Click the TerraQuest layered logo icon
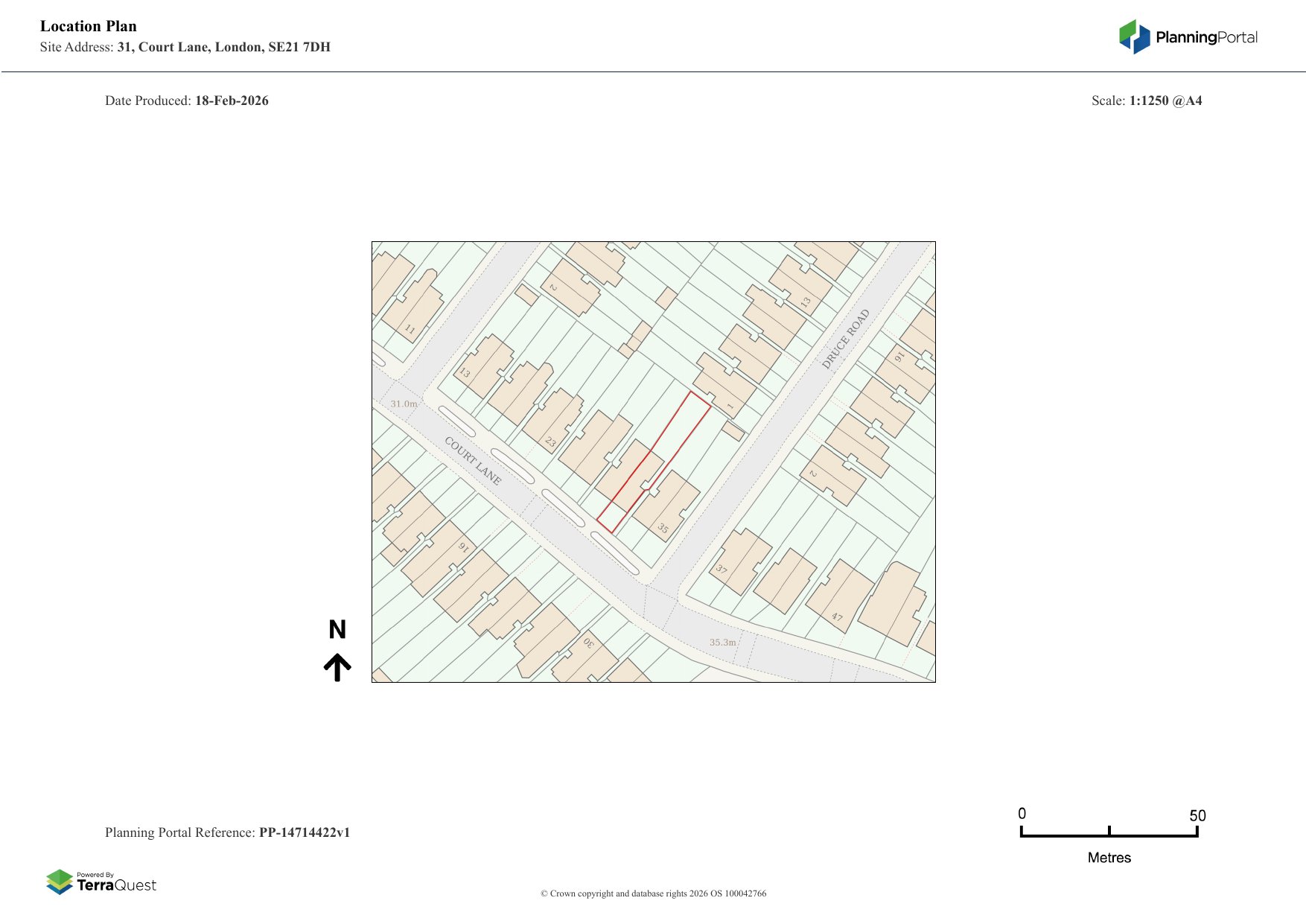This screenshot has width=1306, height=924. [59, 882]
